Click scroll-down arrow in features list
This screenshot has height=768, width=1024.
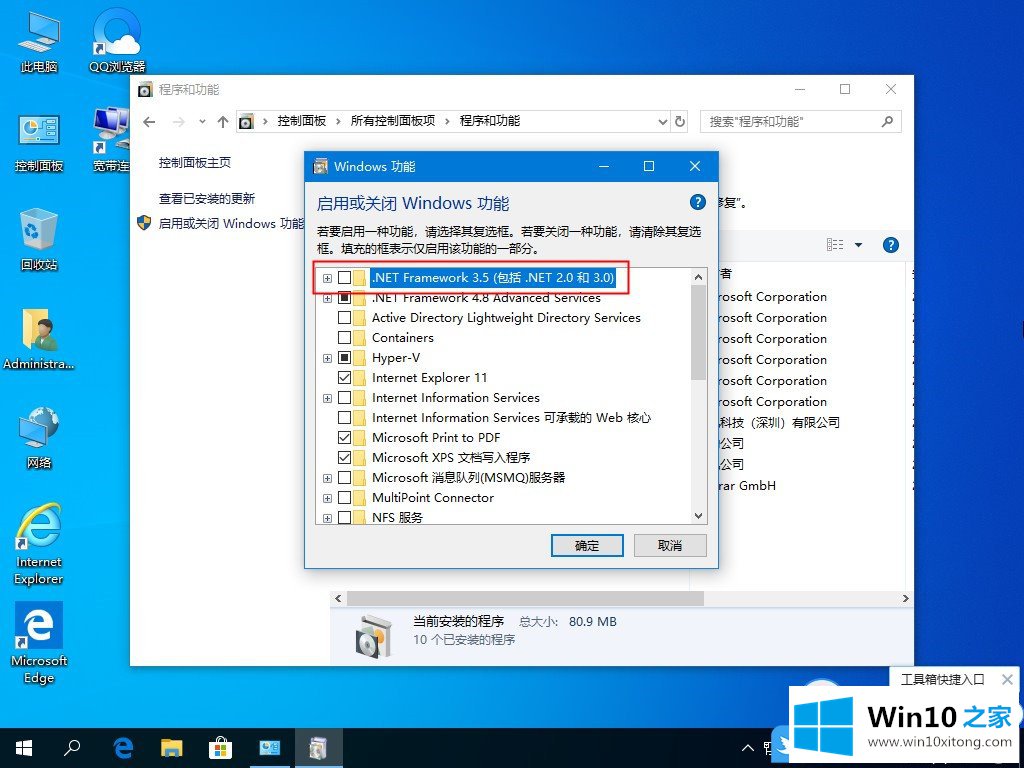pyautogui.click(x=698, y=516)
